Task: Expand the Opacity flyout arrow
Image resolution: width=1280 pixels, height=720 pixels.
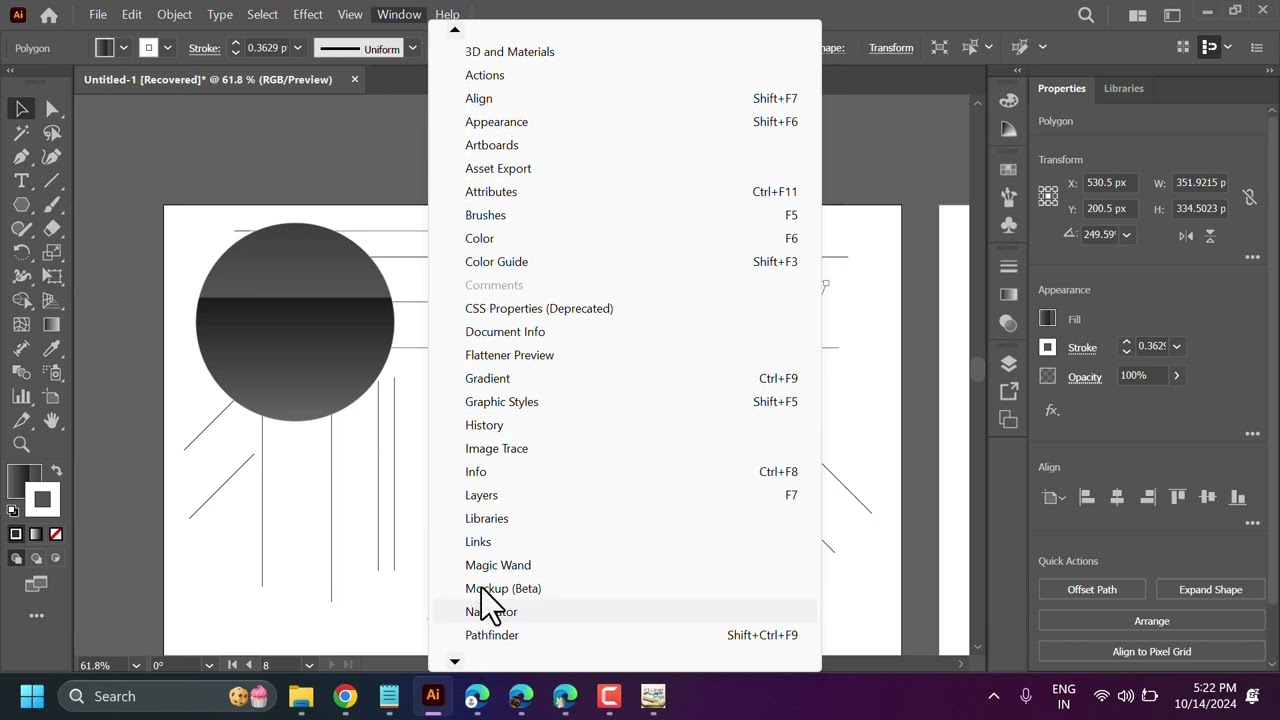Action: tap(1176, 376)
